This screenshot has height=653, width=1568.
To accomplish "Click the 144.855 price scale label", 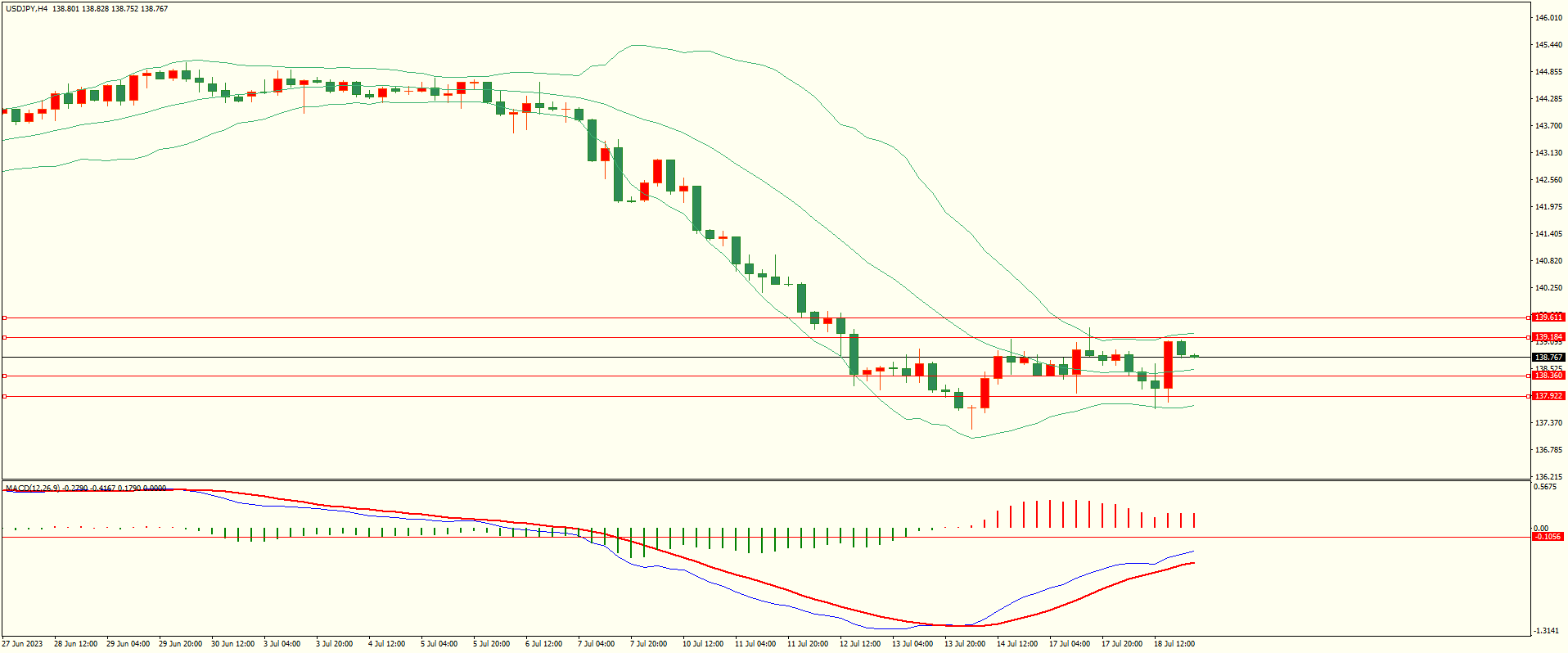I will click(x=1549, y=72).
